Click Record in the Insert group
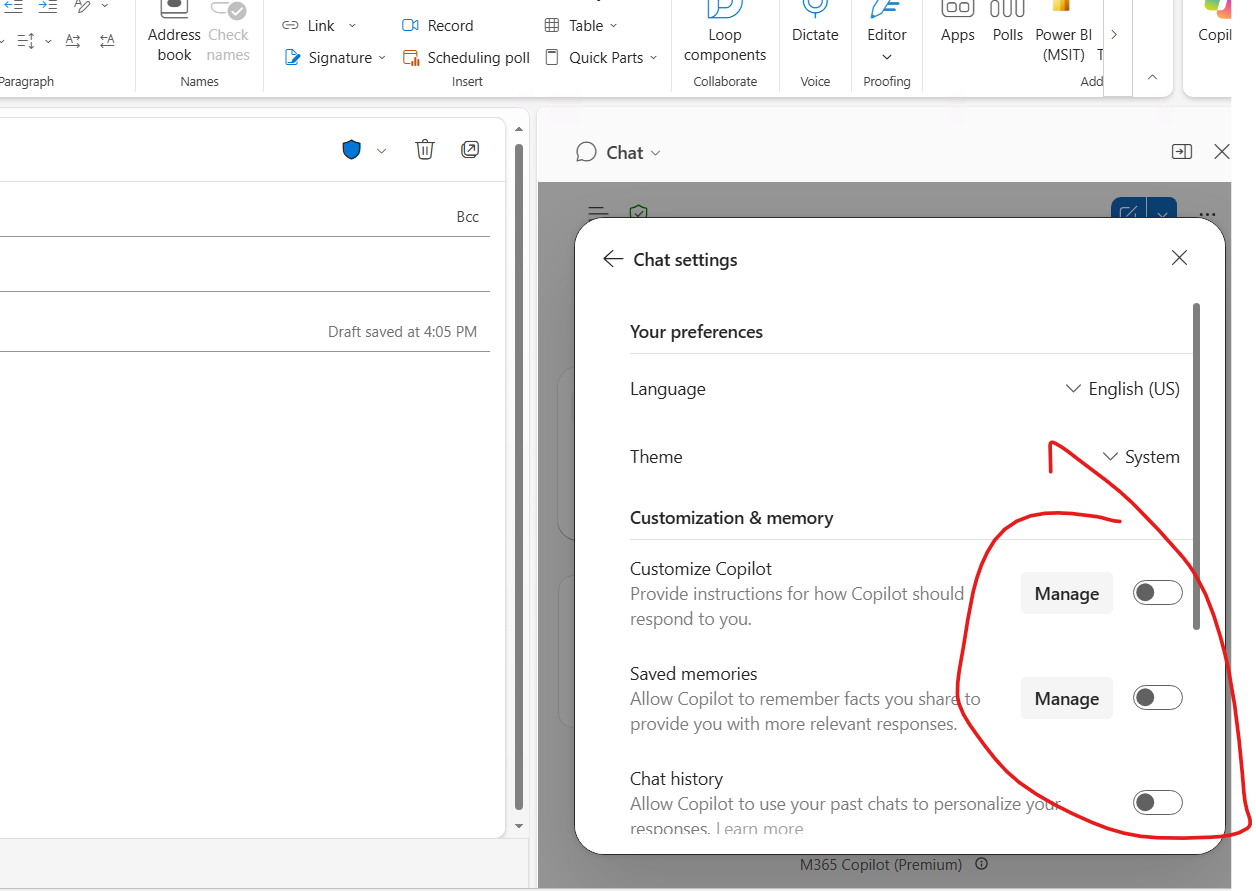Viewport: 1256px width, 891px height. [x=438, y=25]
